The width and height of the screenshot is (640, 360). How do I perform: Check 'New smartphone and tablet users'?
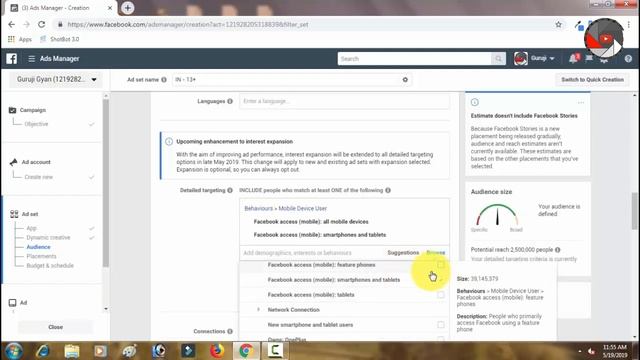tap(441, 325)
